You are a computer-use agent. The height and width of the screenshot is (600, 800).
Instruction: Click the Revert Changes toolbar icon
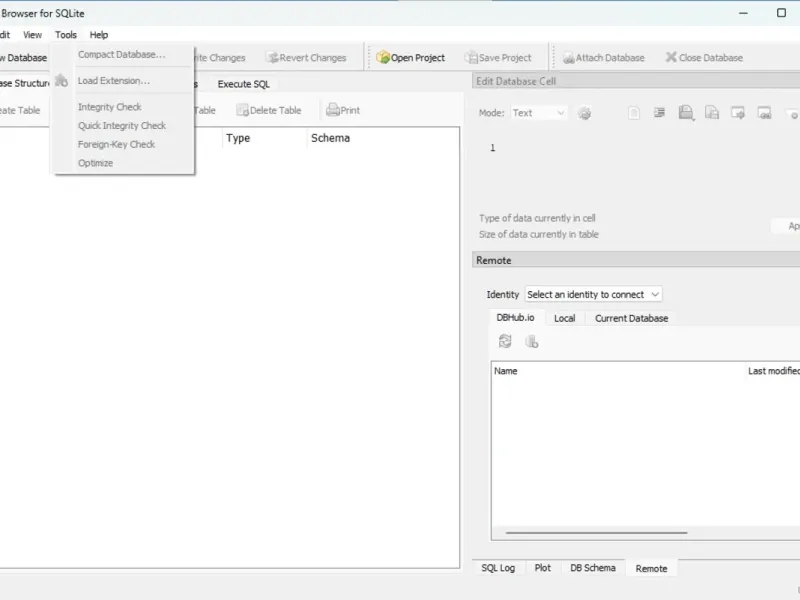pyautogui.click(x=273, y=58)
